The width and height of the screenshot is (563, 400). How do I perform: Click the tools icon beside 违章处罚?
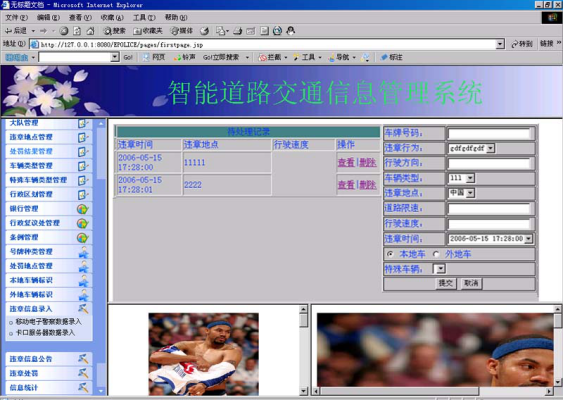(83, 373)
